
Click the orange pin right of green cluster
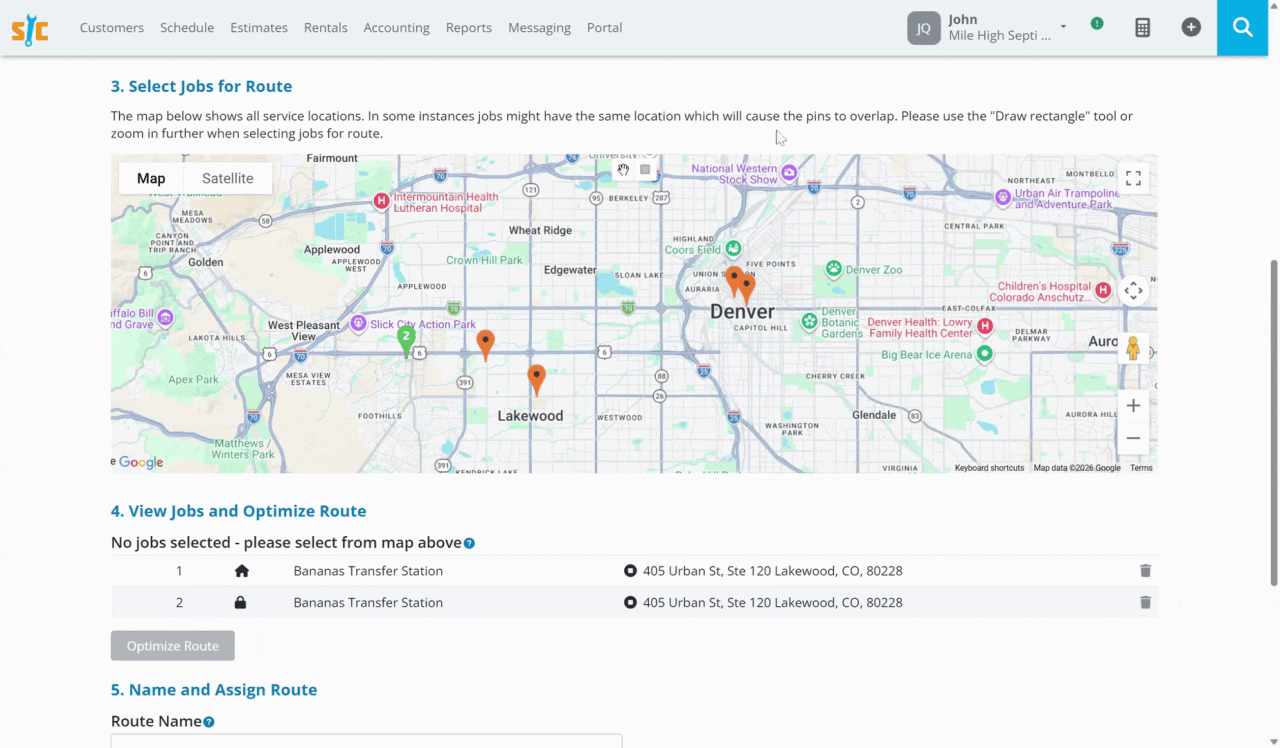click(485, 345)
